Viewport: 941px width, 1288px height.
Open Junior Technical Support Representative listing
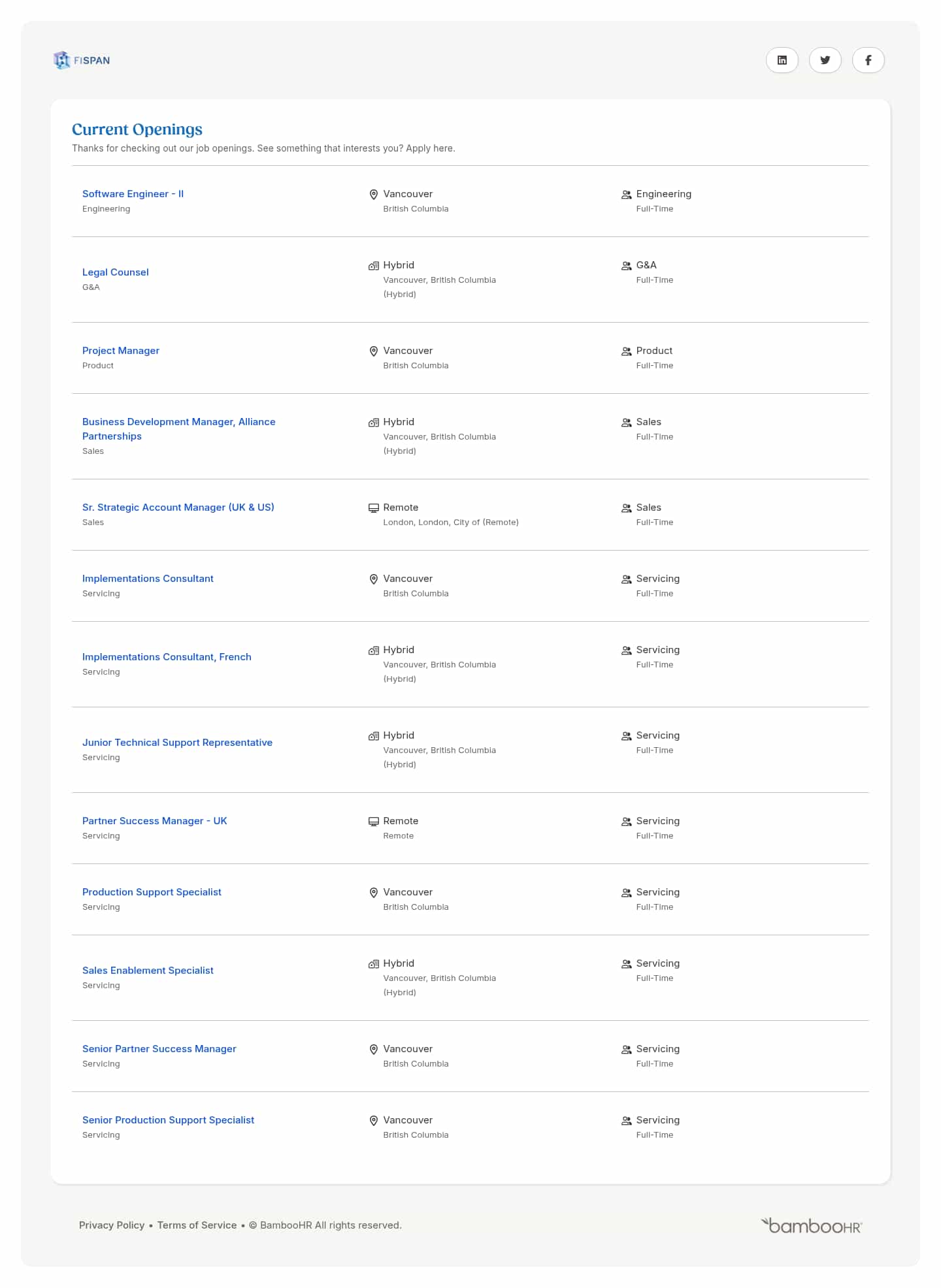coord(177,743)
